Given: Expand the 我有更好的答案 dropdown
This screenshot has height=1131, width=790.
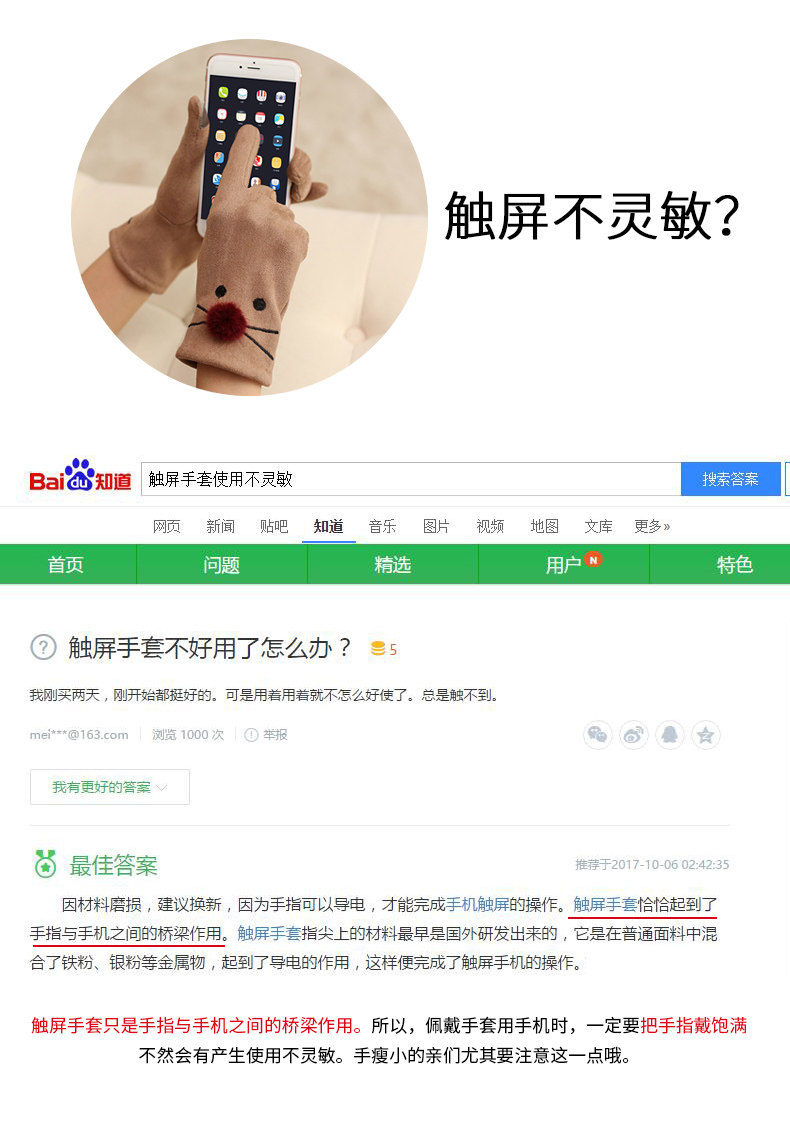Looking at the screenshot, I should click(110, 787).
